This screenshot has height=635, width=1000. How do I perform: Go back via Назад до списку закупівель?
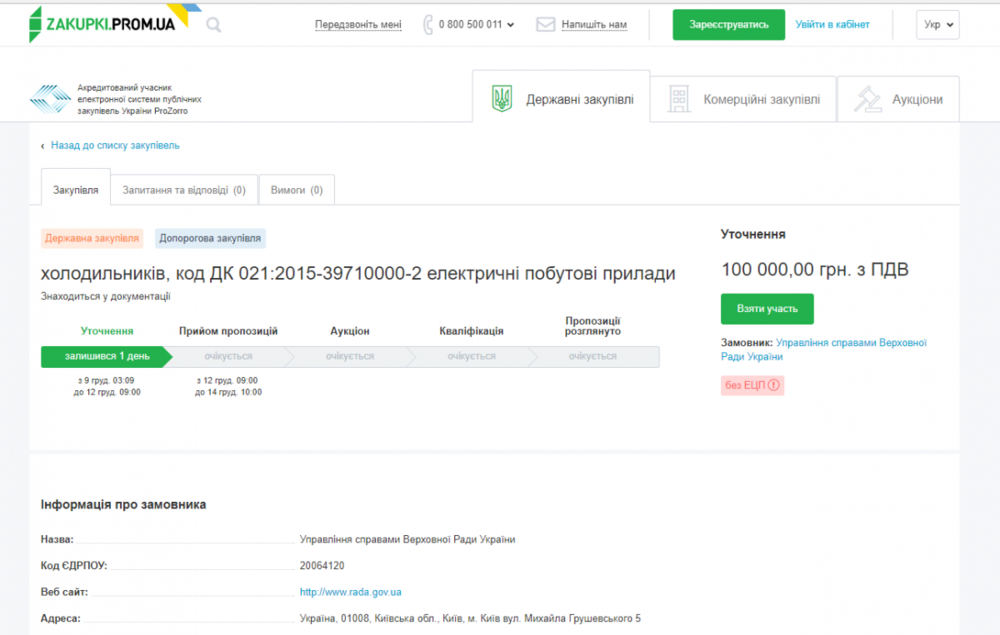pos(115,145)
